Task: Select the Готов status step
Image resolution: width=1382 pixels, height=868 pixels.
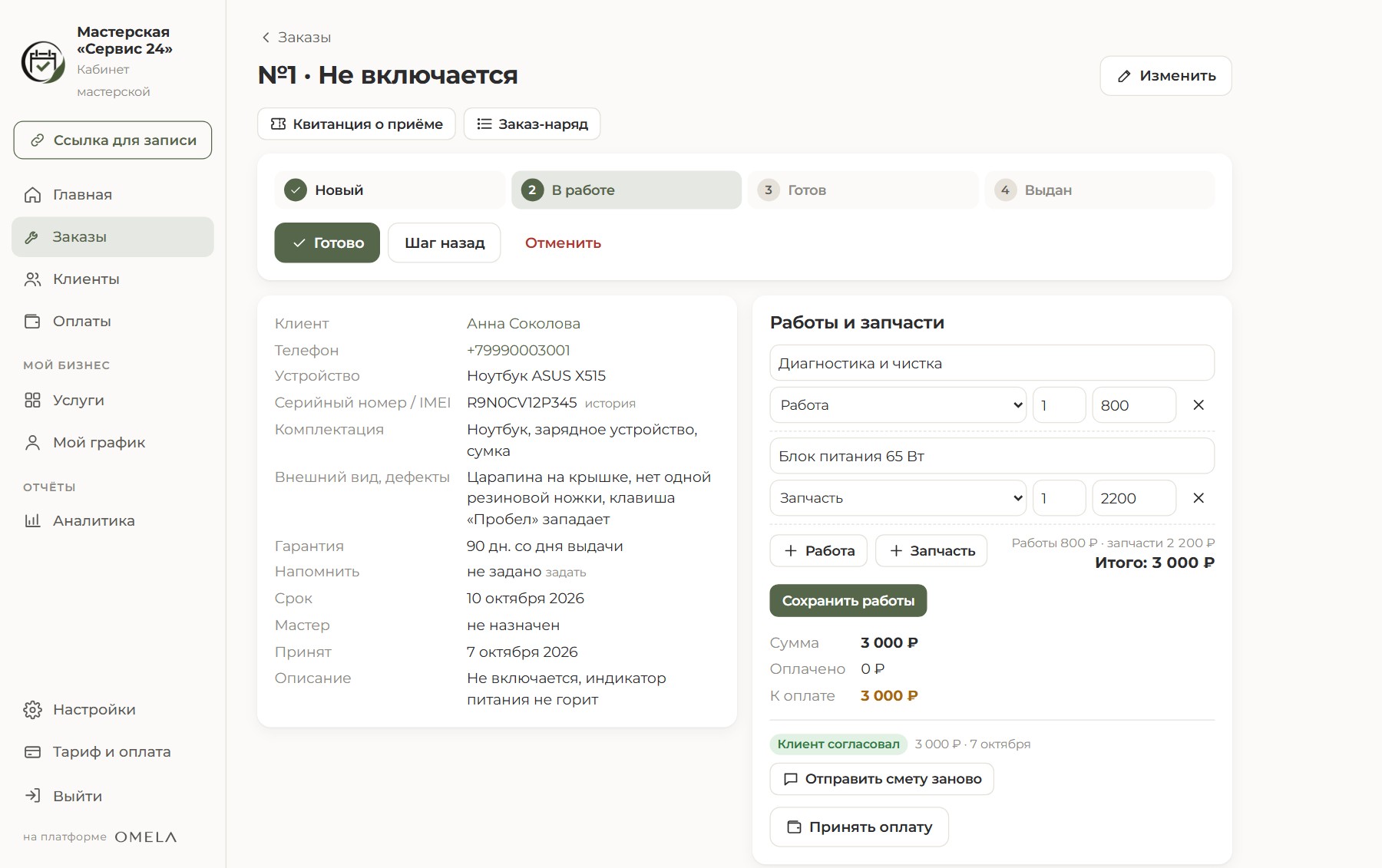Action: point(863,190)
